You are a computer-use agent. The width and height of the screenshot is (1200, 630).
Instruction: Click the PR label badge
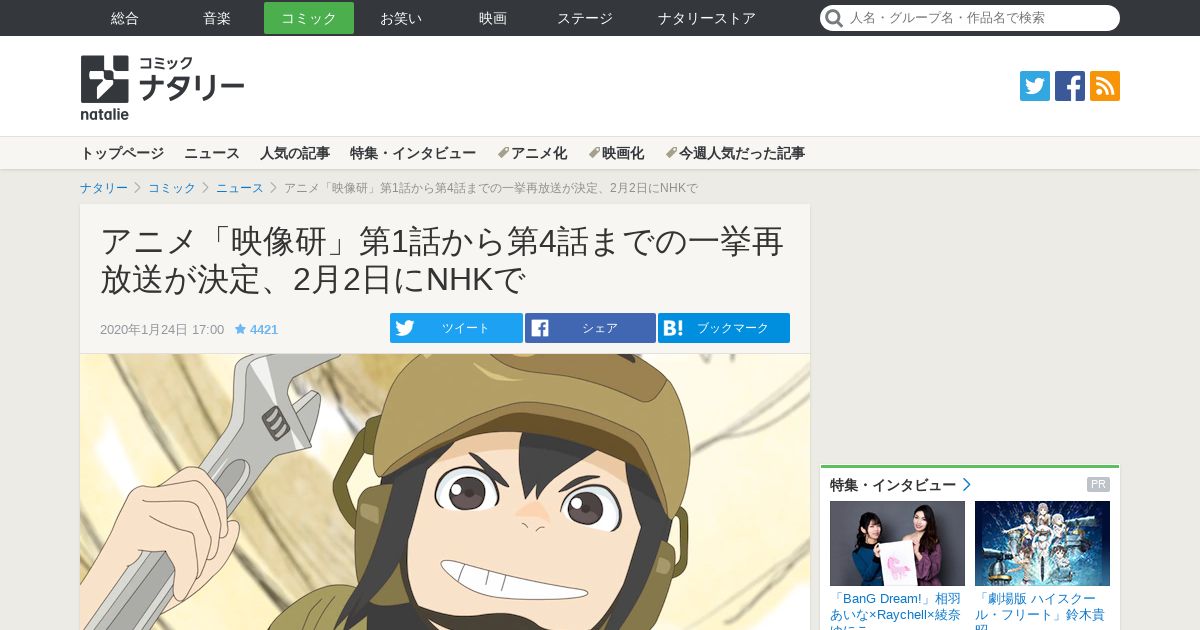click(x=1098, y=485)
